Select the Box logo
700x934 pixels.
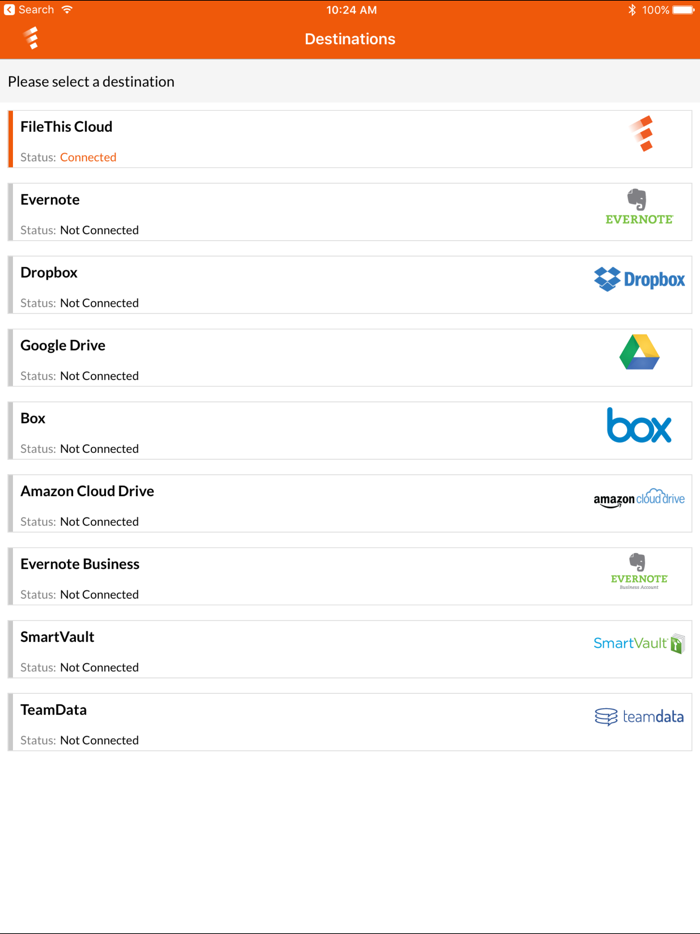click(x=640, y=425)
